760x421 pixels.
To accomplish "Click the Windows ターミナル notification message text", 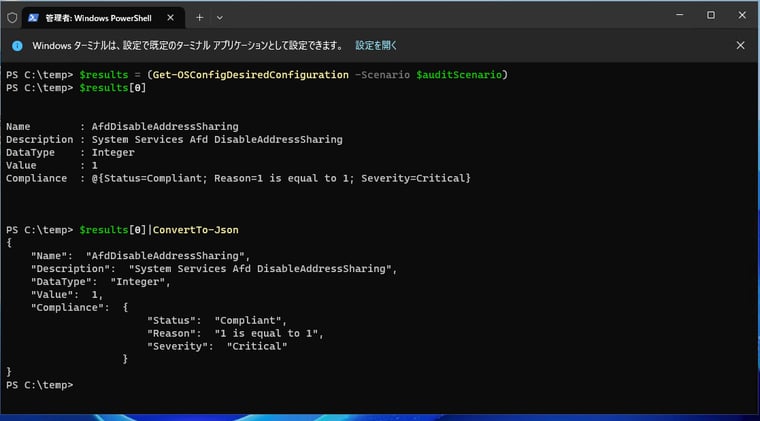I will pyautogui.click(x=188, y=46).
